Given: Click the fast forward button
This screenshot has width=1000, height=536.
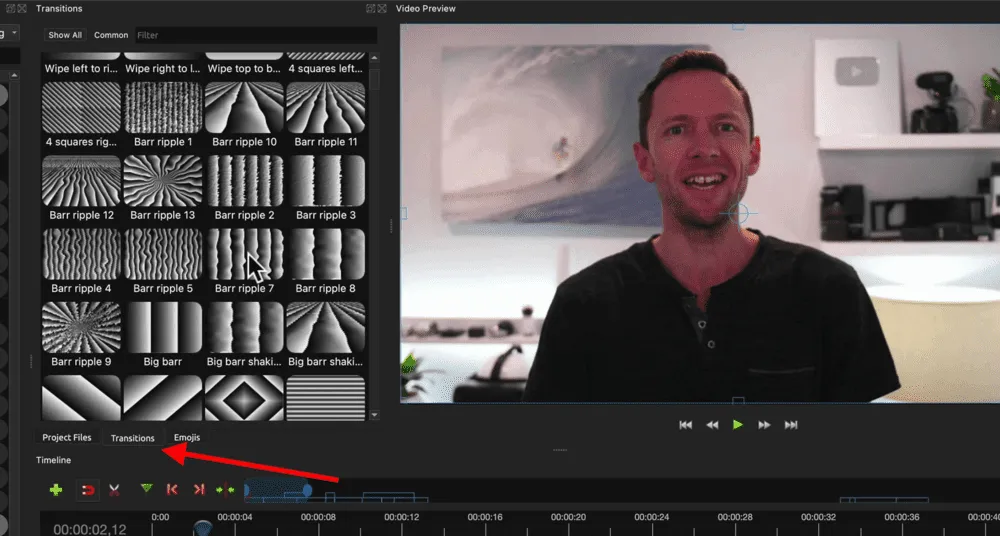Looking at the screenshot, I should [x=764, y=425].
